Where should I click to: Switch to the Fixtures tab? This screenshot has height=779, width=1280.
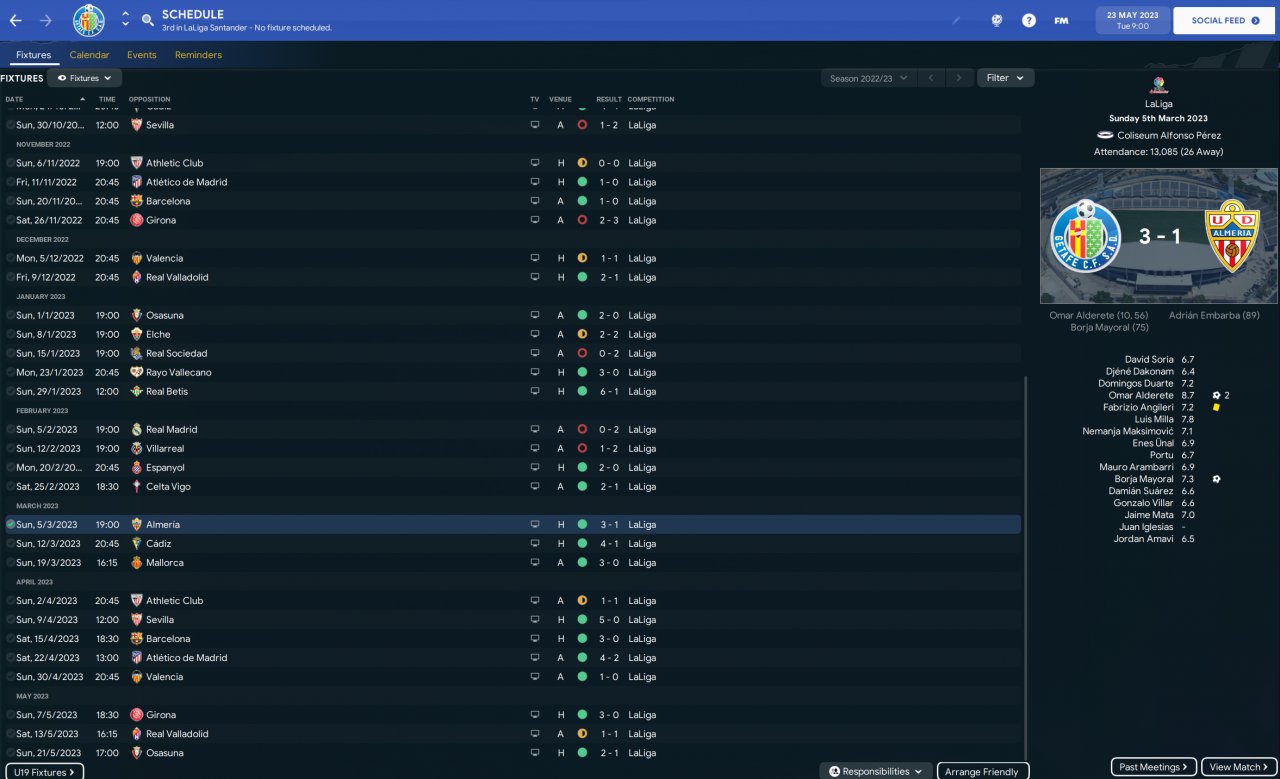tap(34, 55)
